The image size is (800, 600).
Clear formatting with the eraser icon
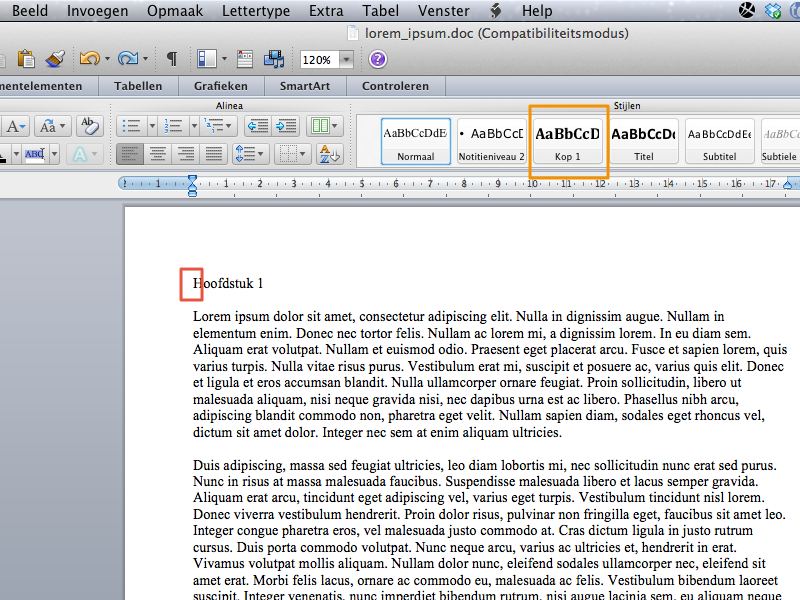point(90,126)
